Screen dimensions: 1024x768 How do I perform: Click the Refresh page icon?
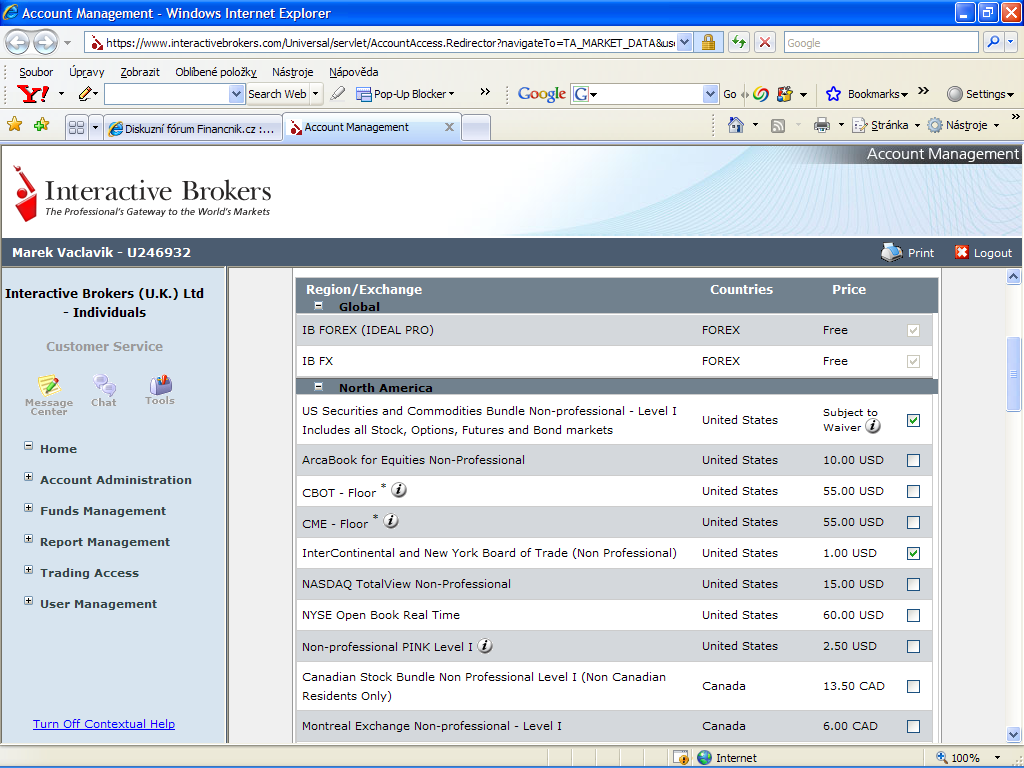pyautogui.click(x=739, y=42)
